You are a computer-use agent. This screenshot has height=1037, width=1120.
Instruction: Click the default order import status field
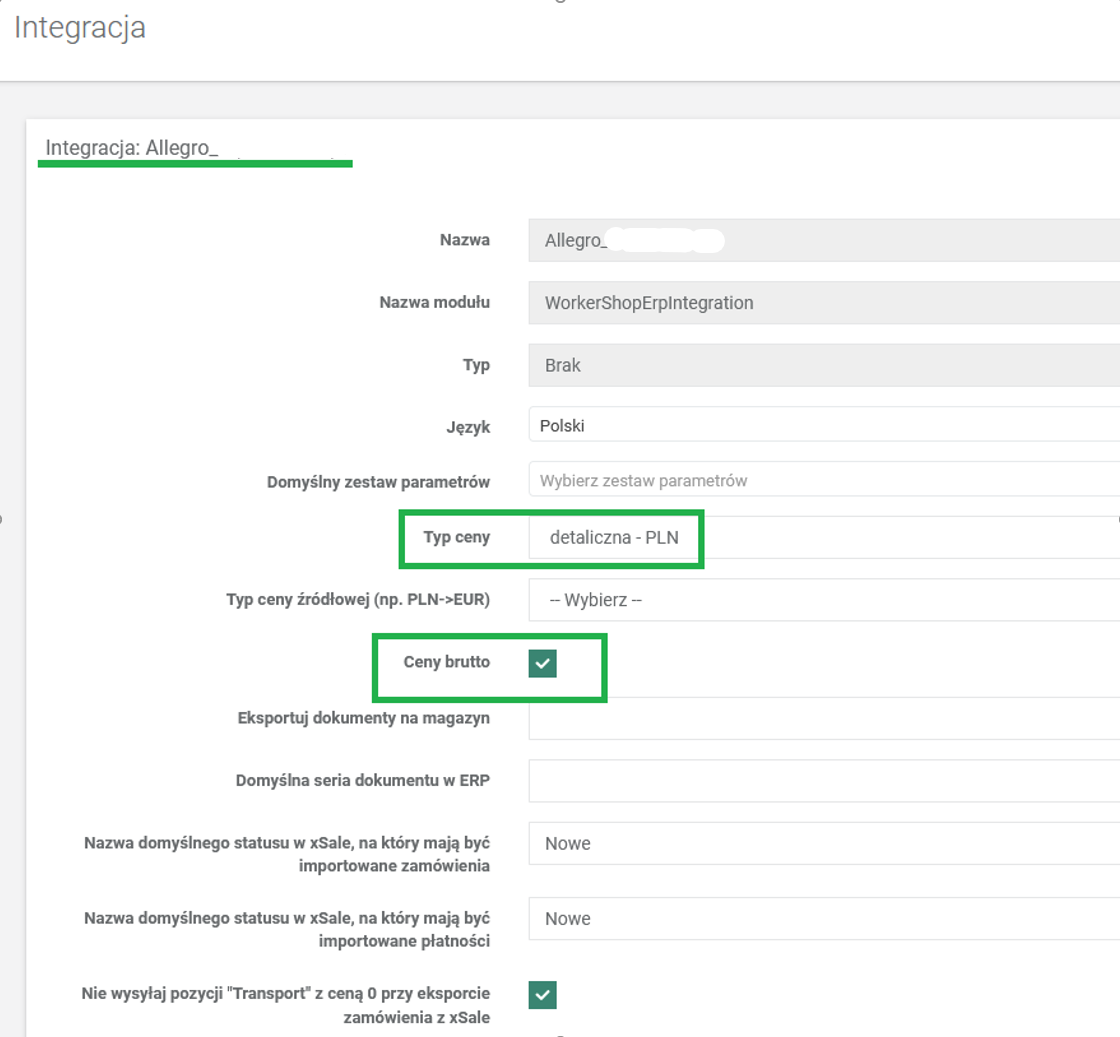[820, 843]
